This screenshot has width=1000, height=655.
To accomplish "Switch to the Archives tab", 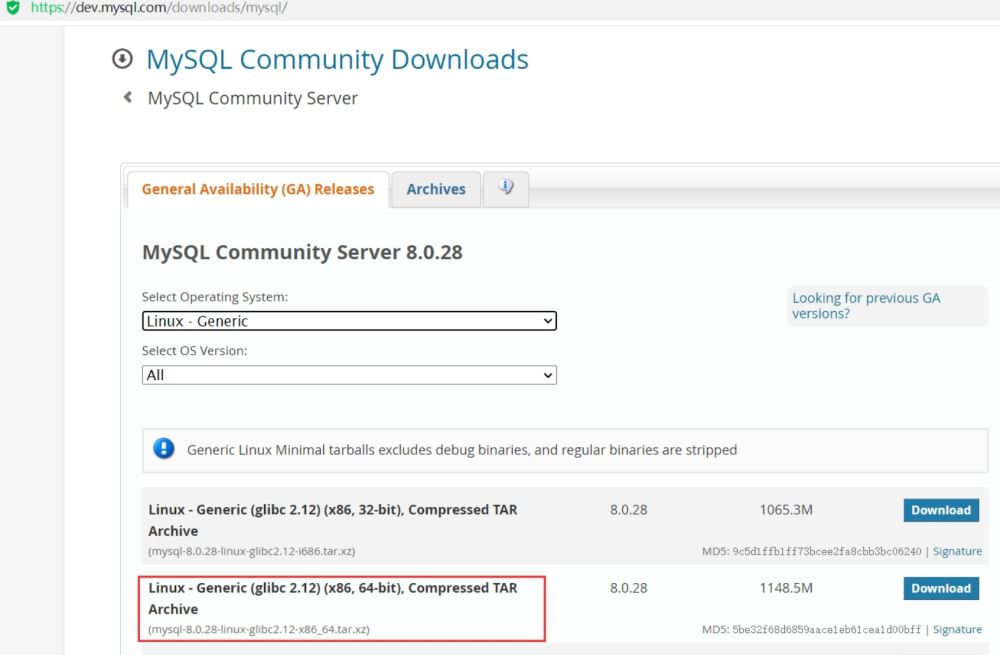I will pos(435,189).
